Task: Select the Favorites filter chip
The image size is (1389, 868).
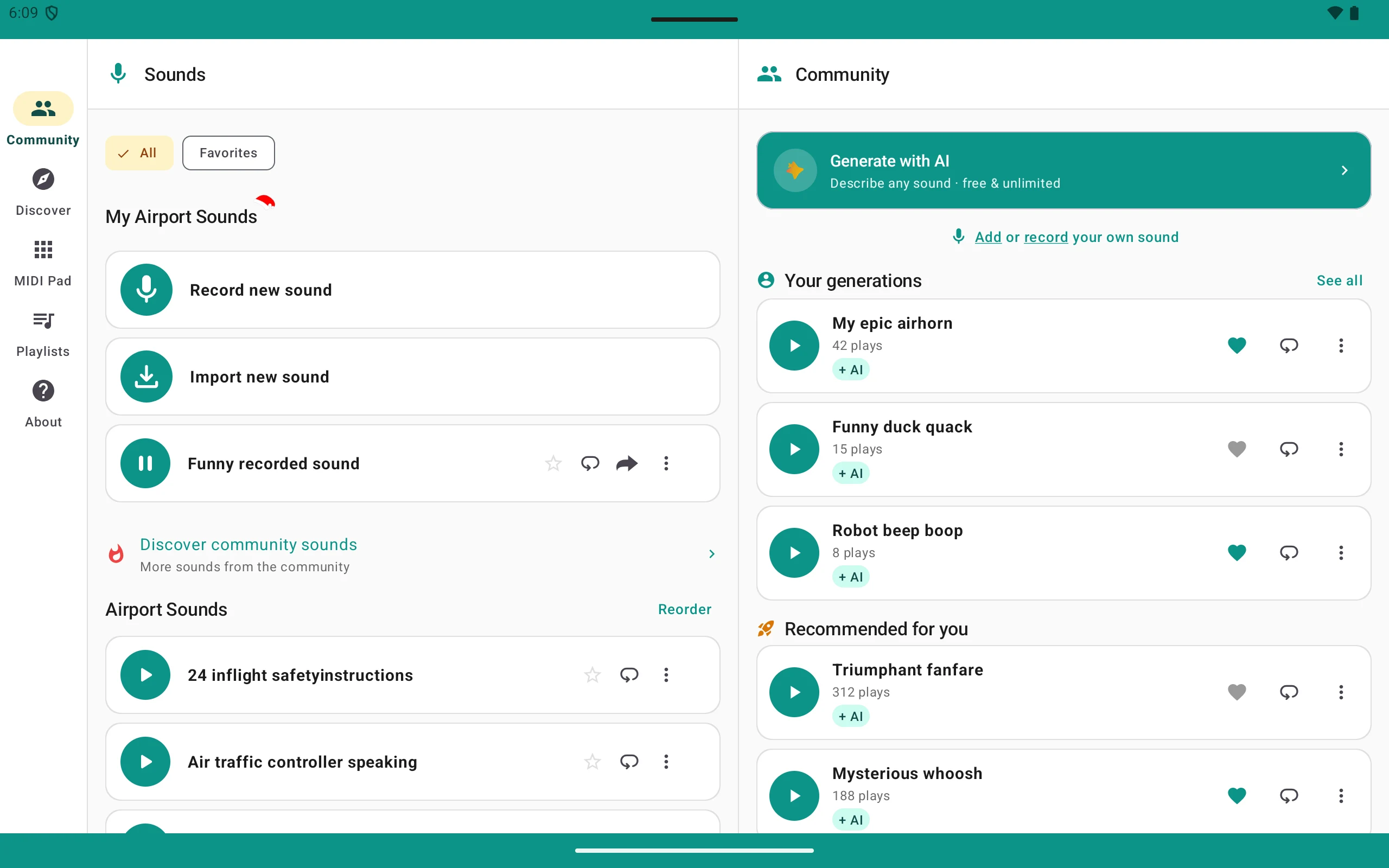Action: pos(228,152)
